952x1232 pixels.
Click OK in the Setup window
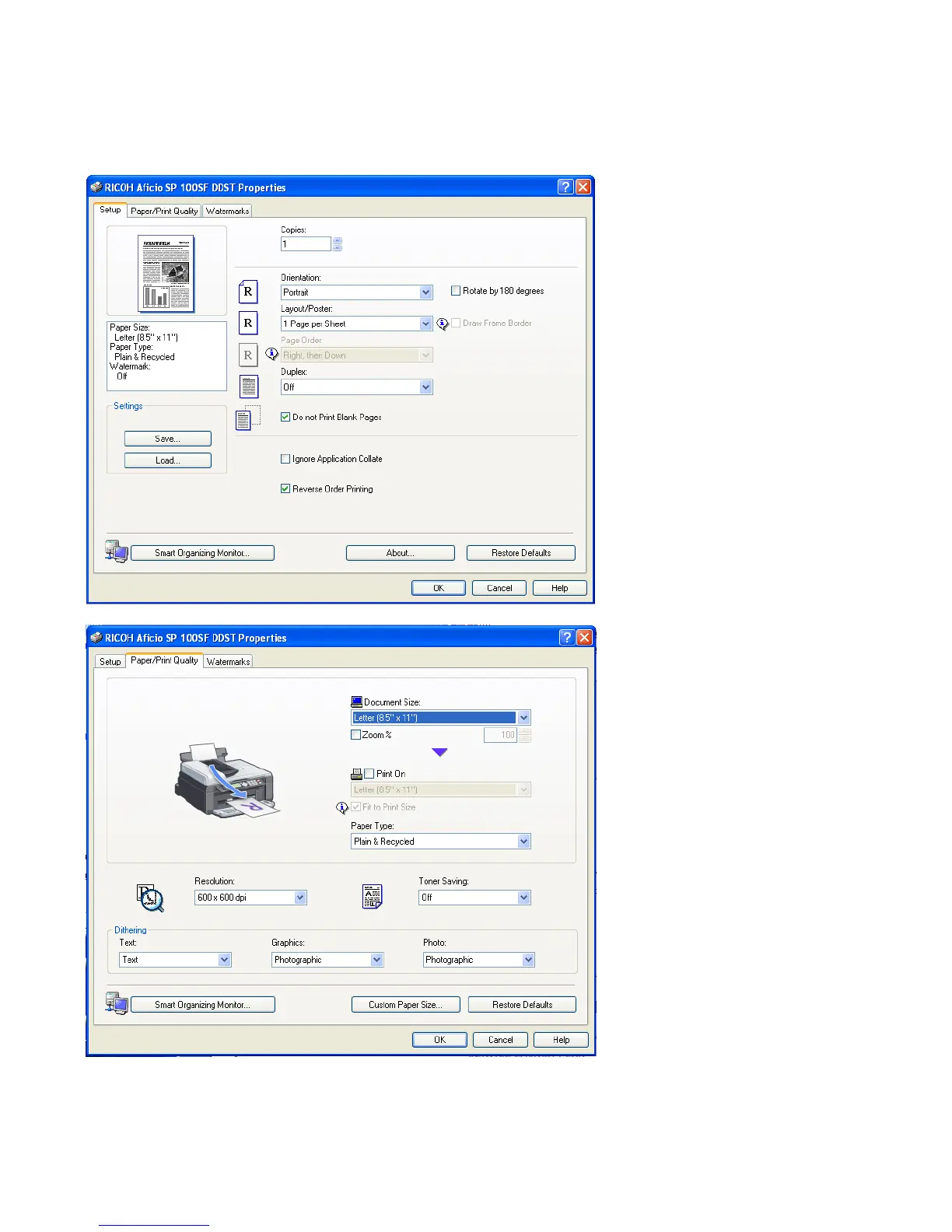click(x=439, y=588)
